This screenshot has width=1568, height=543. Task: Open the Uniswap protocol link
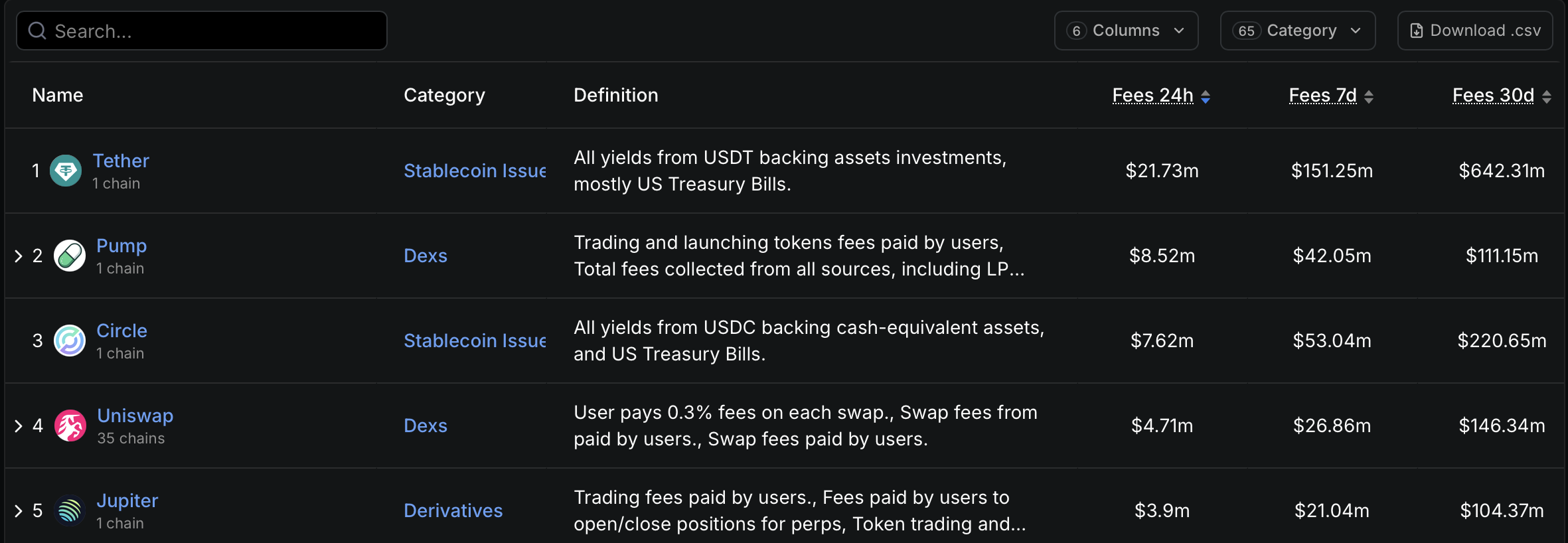tap(135, 416)
